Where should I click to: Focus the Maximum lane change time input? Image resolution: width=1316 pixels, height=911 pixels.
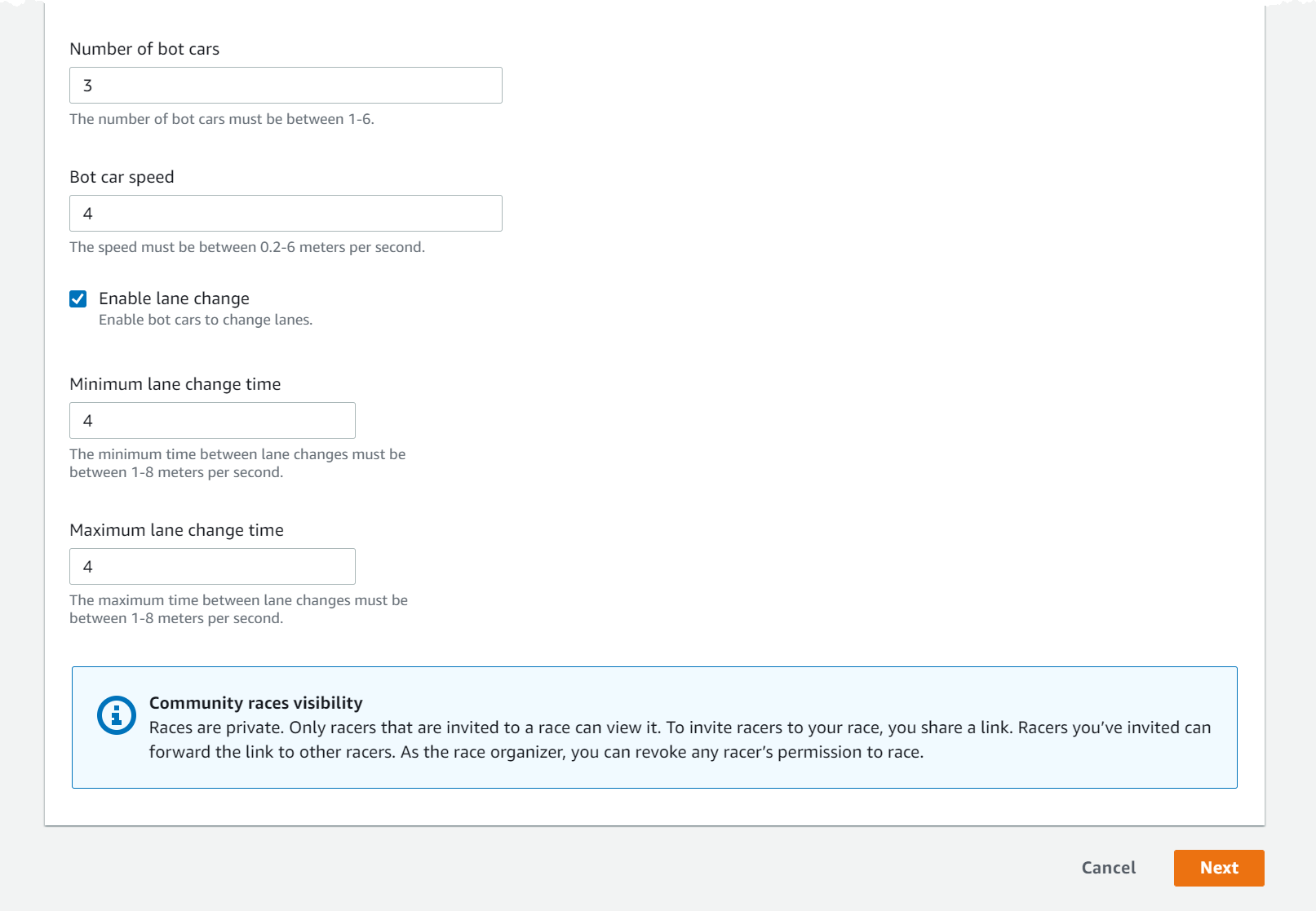coord(212,566)
